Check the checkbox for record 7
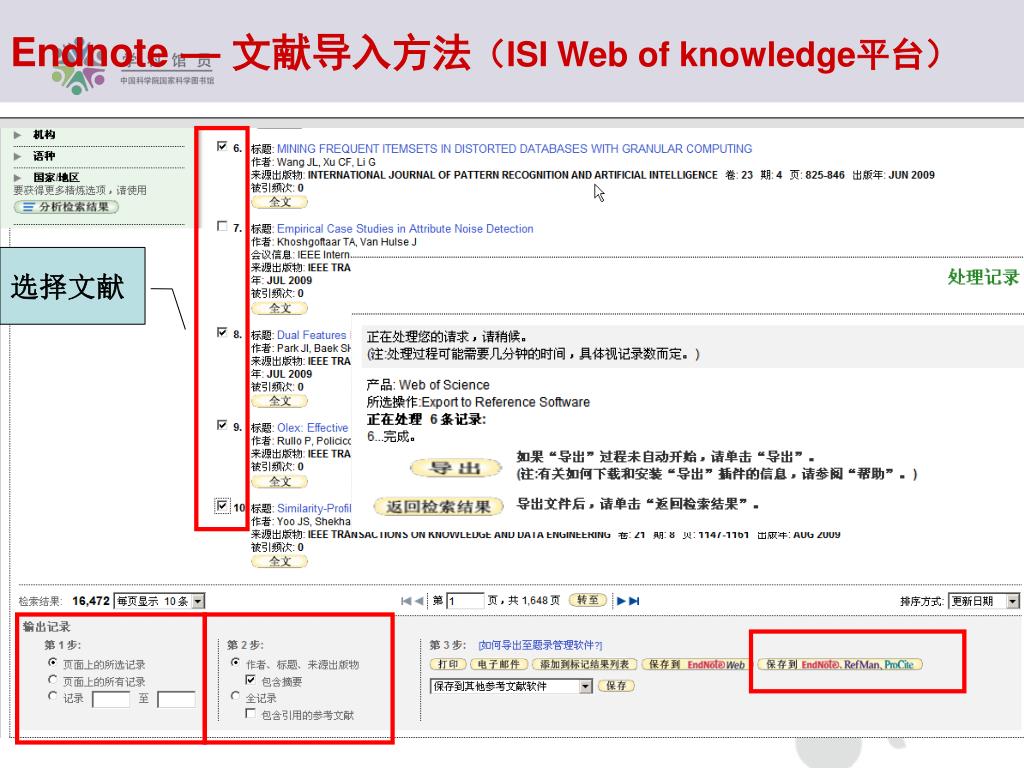1024x768 pixels. pyautogui.click(x=222, y=226)
